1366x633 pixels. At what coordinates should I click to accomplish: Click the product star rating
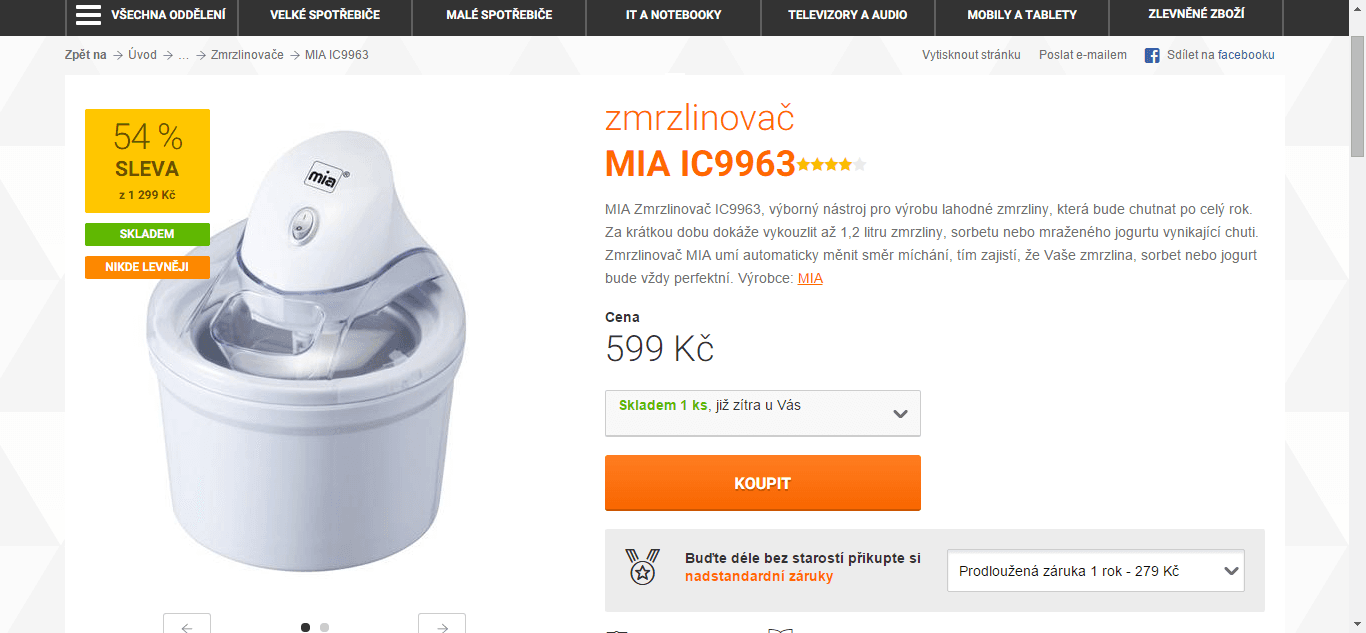click(x=831, y=164)
